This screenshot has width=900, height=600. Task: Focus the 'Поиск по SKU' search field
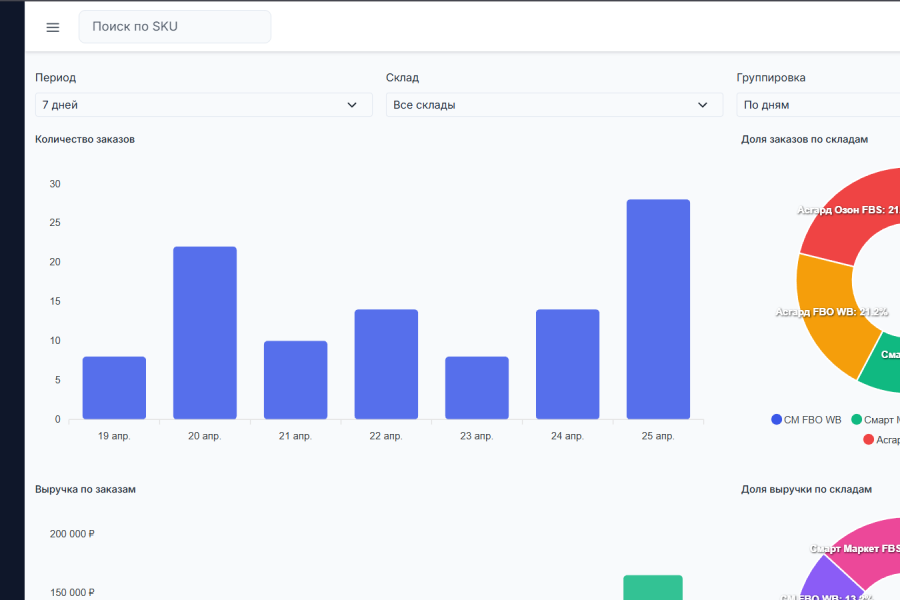pyautogui.click(x=175, y=26)
